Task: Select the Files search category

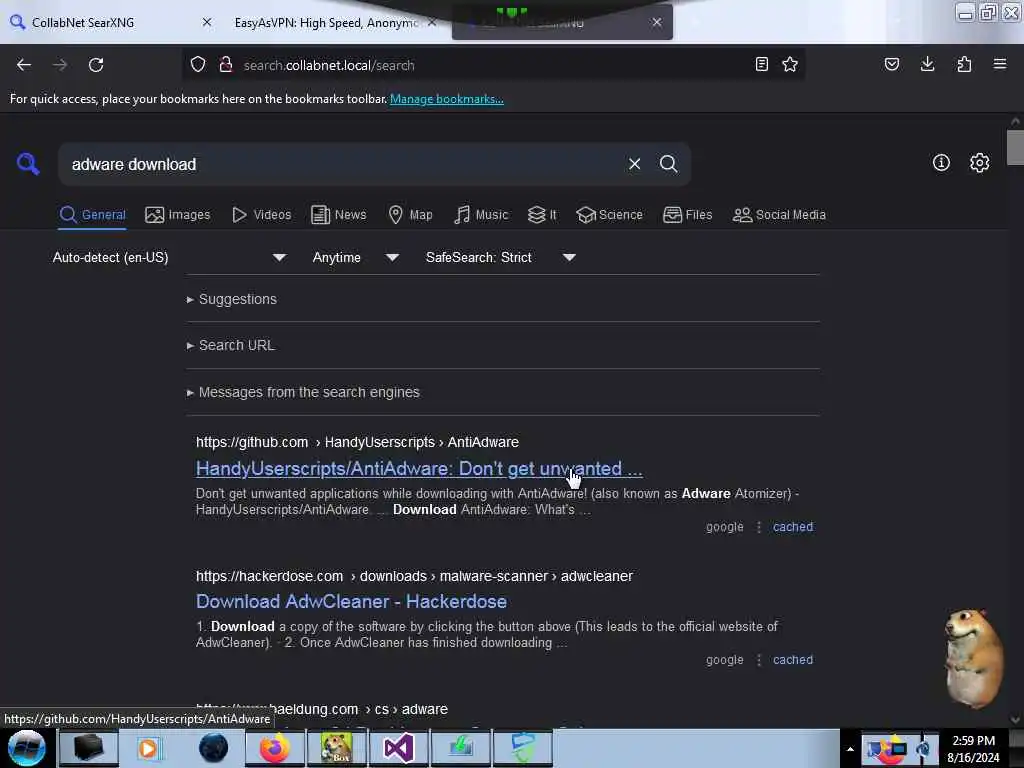Action: [688, 215]
